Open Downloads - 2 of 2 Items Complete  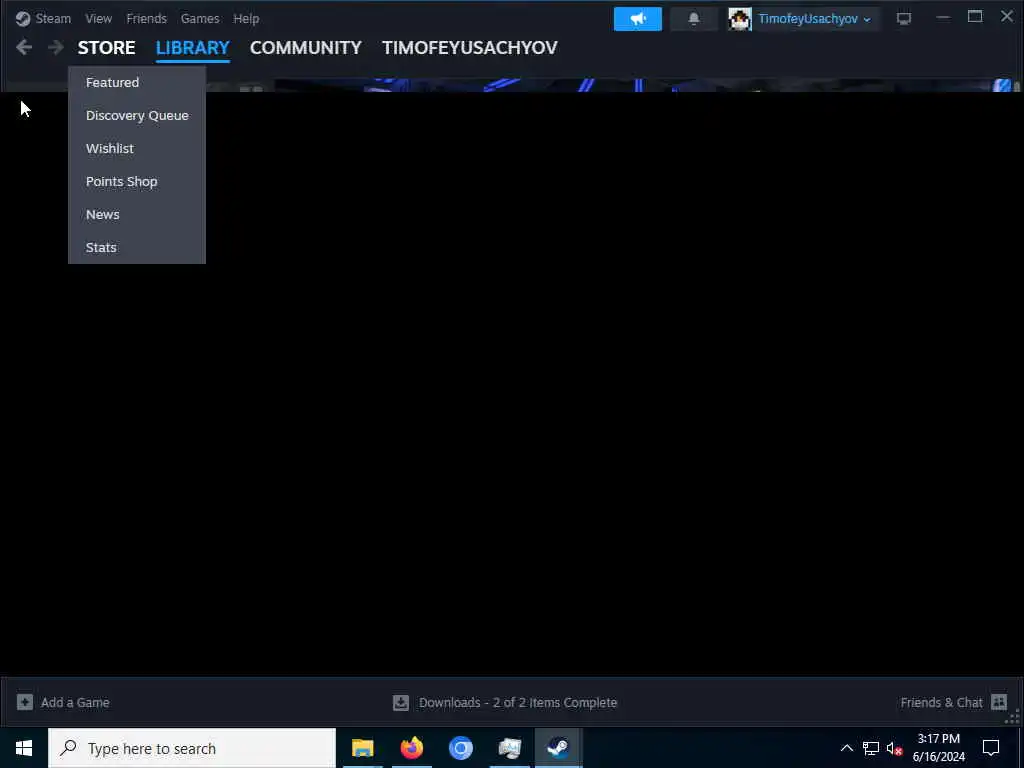(518, 703)
